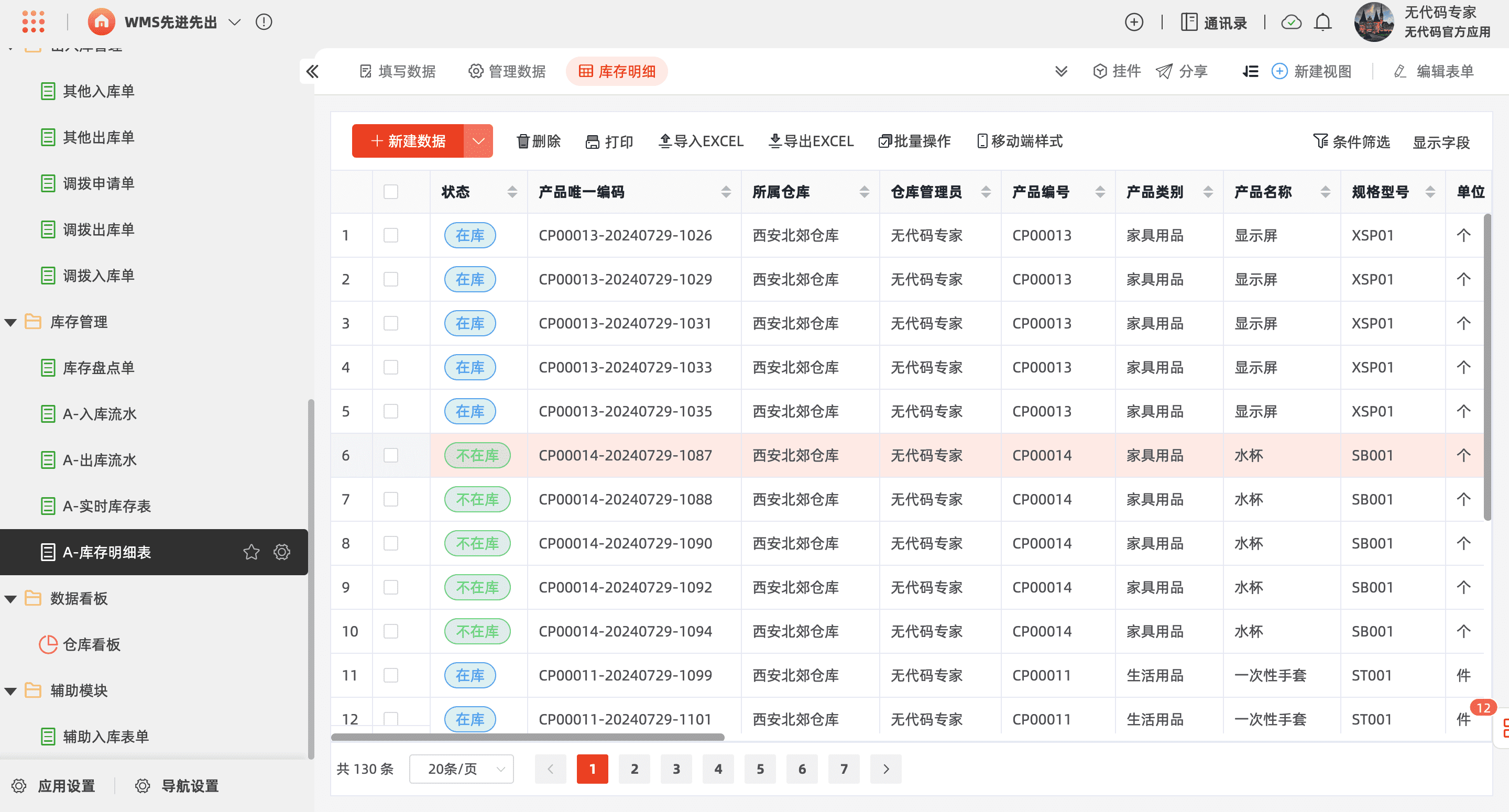Open the 20条/页 page size dropdown
This screenshot has height=812, width=1509.
(x=462, y=769)
